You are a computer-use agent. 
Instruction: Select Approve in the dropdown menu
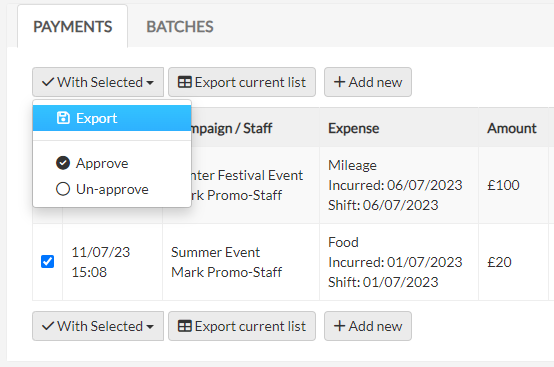(x=112, y=163)
